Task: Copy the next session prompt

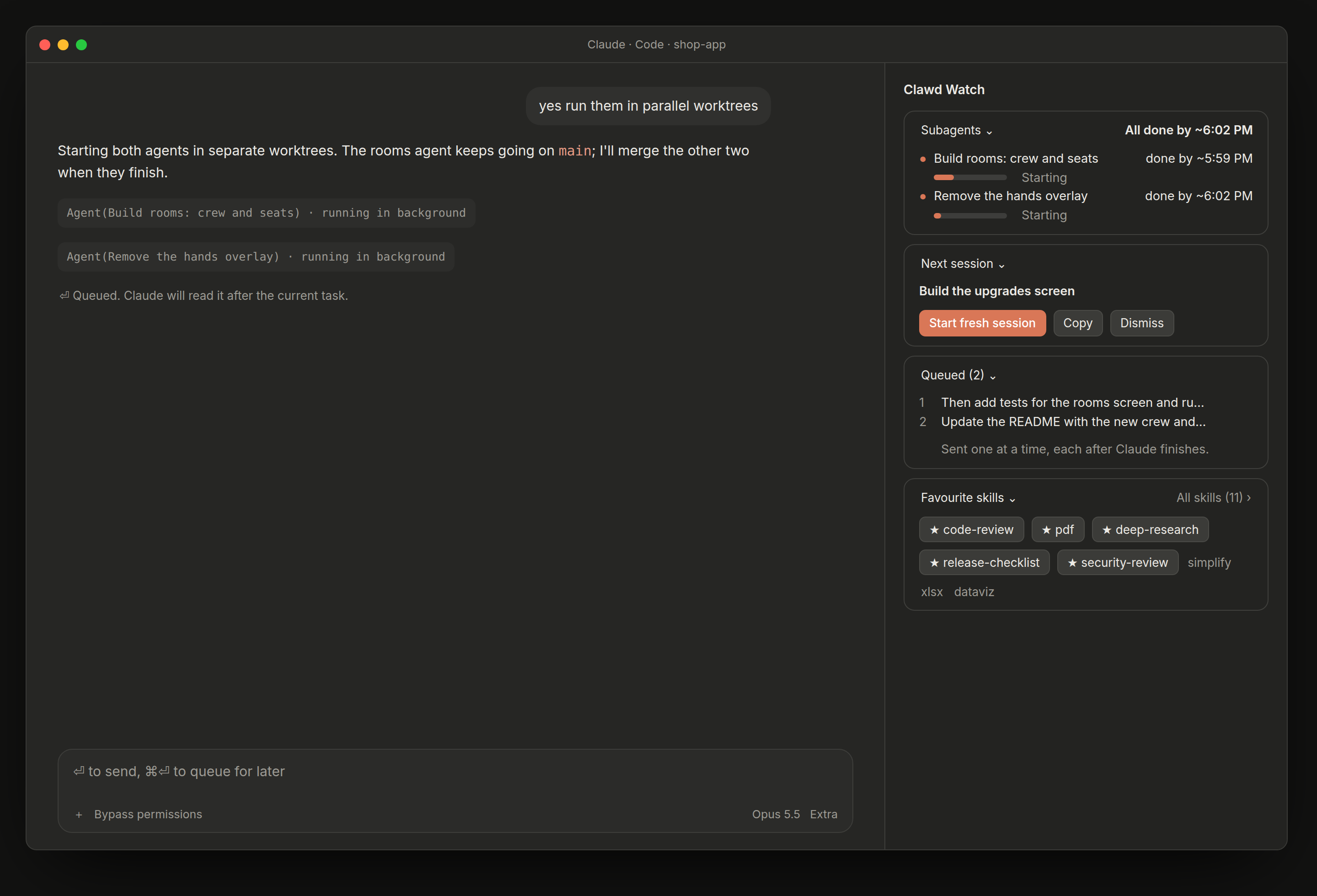Action: pyautogui.click(x=1077, y=323)
